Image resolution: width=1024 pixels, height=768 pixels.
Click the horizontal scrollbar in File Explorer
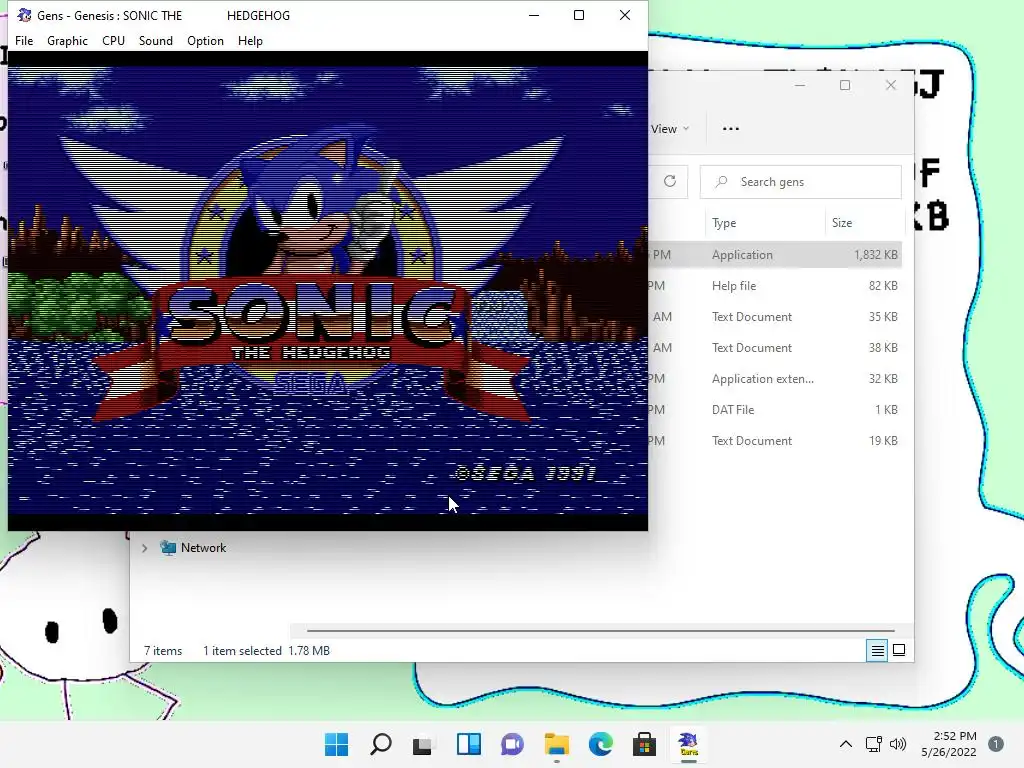point(600,631)
